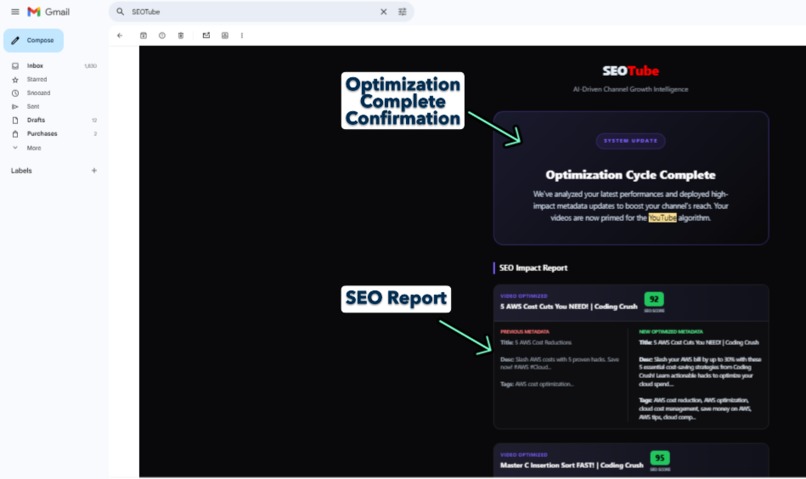
Task: Click the green 92 SEO score badge
Action: [x=654, y=299]
